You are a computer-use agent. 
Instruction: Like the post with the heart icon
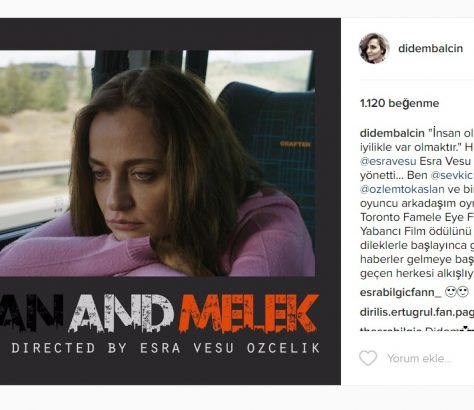point(368,358)
